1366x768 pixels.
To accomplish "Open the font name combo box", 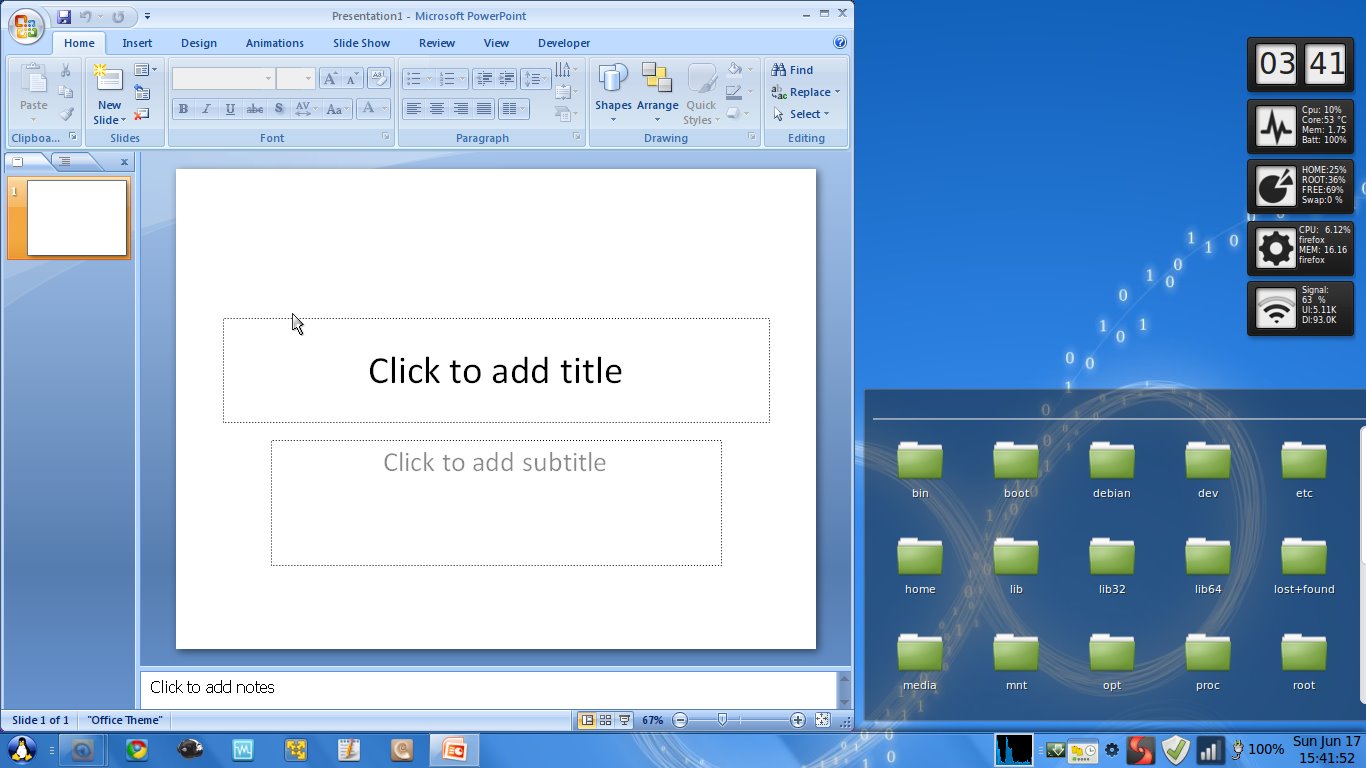I will click(x=223, y=78).
